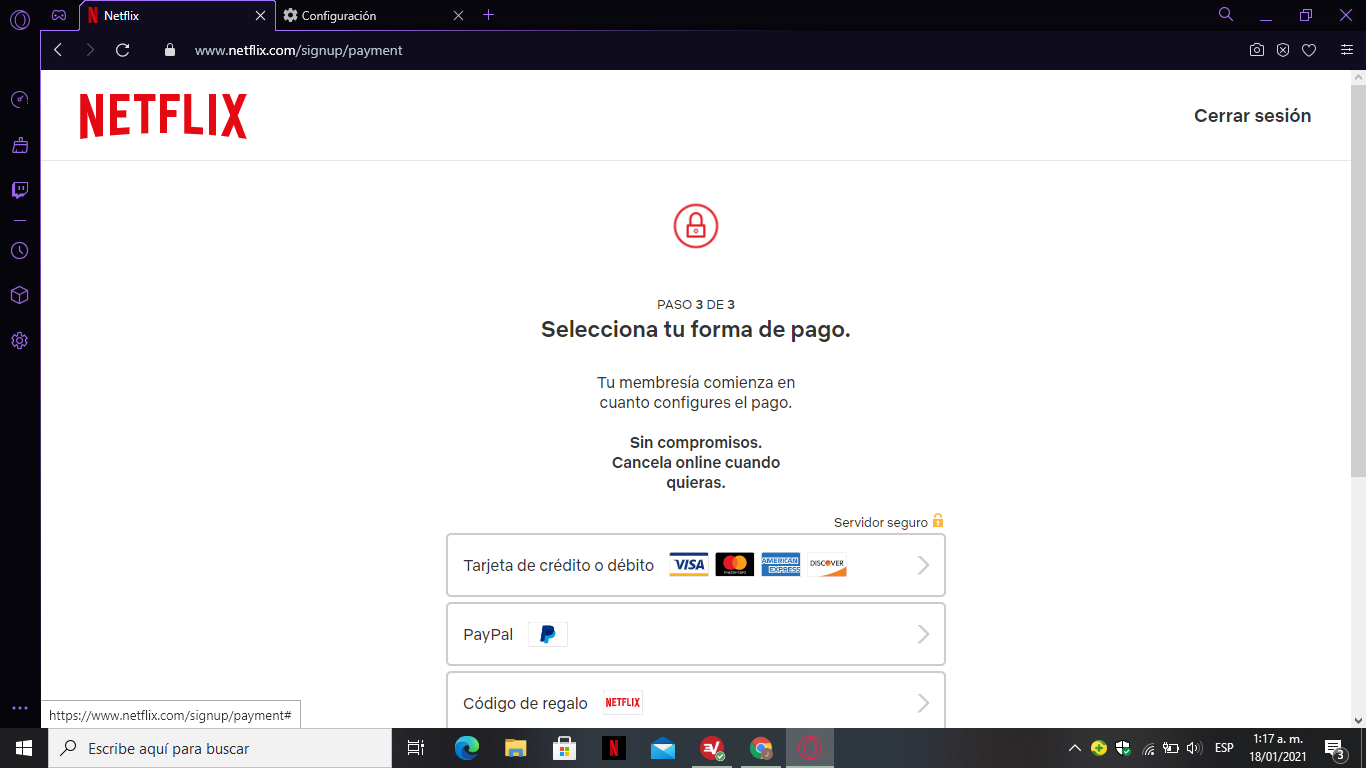The image size is (1366, 768).
Task: Open Settings gear icon in sidebar
Action: pyautogui.click(x=19, y=341)
